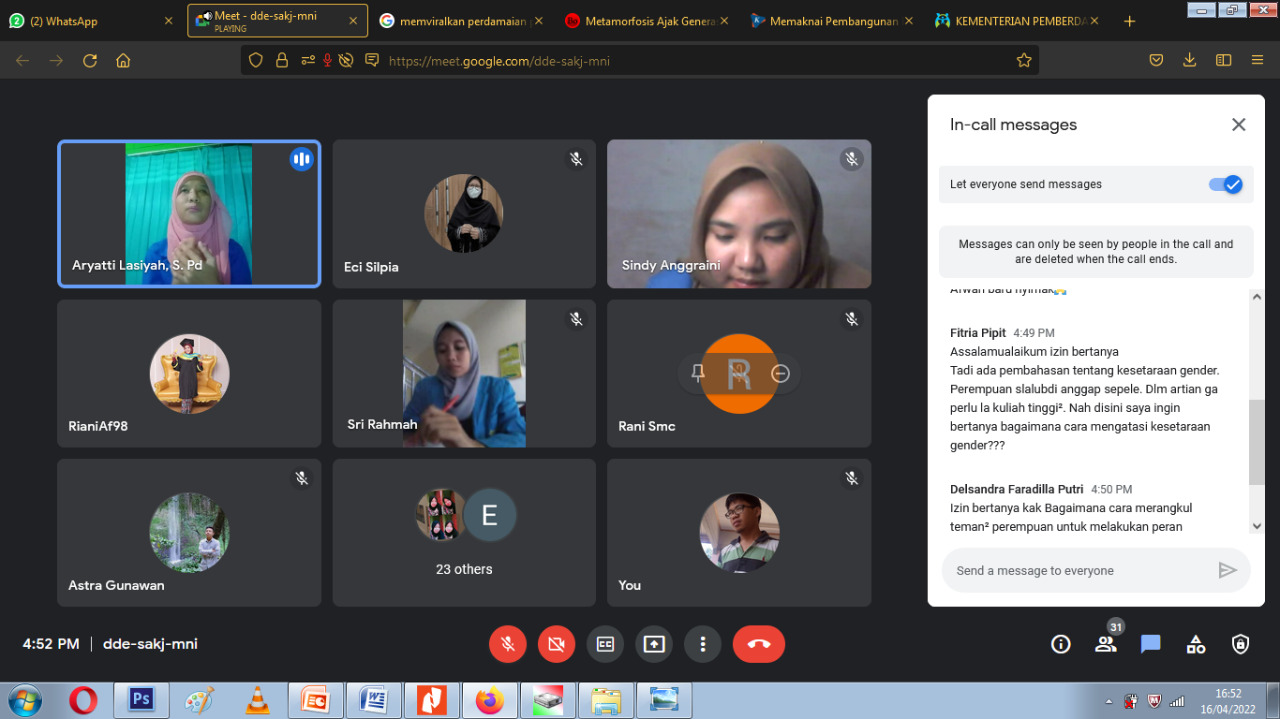1280x719 pixels.
Task: Open VLC media player from taskbar
Action: pos(258,700)
